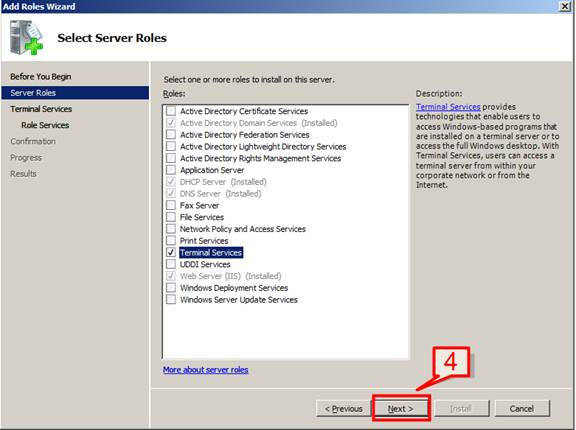Uncheck the Terminal Services role
This screenshot has height=430, width=576.
pos(171,252)
